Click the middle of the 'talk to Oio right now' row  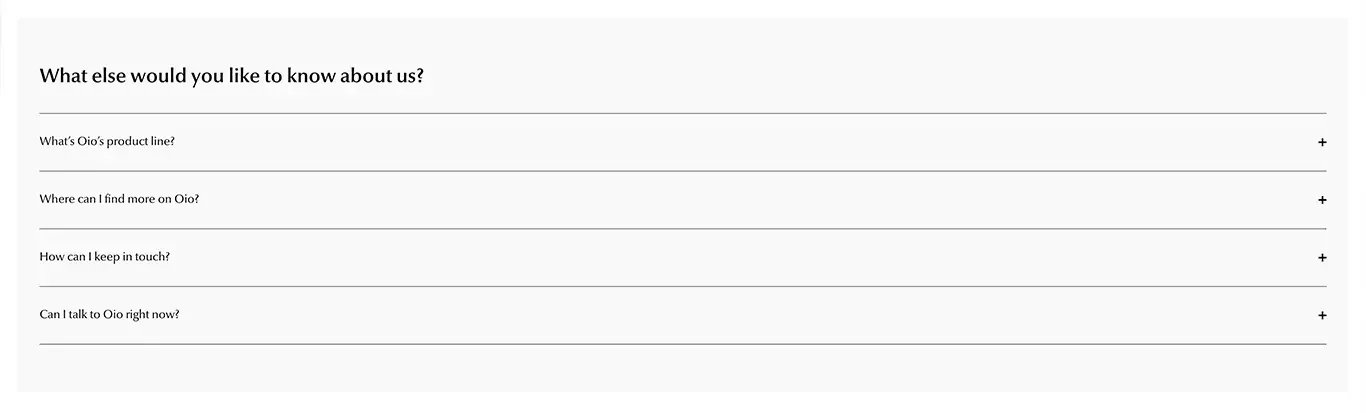click(x=683, y=315)
